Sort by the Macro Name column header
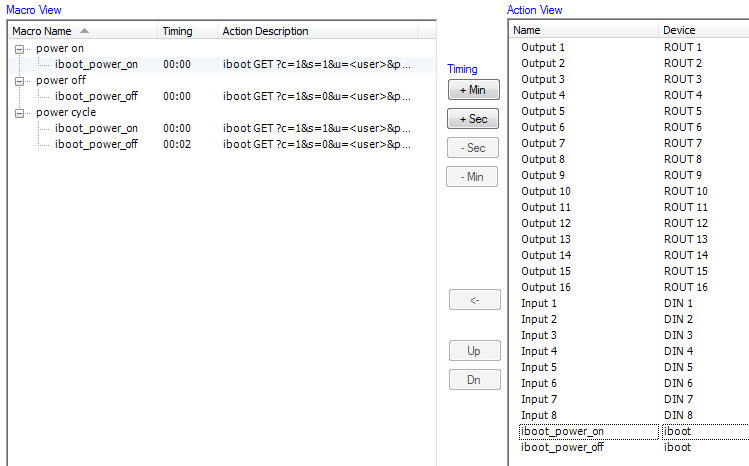The height and width of the screenshot is (466, 749). tap(83, 31)
